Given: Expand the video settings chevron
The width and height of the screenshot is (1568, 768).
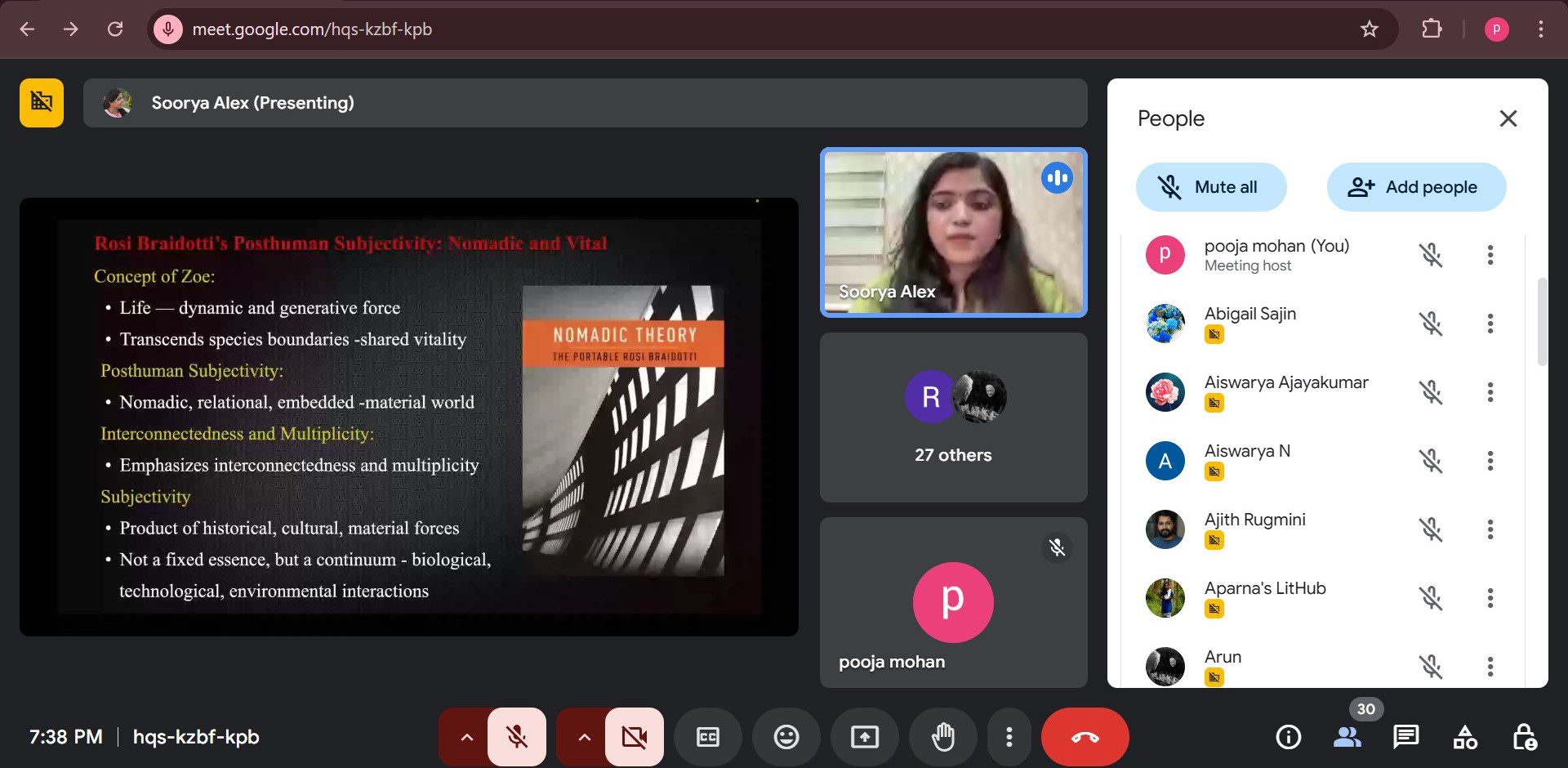Looking at the screenshot, I should point(584,737).
